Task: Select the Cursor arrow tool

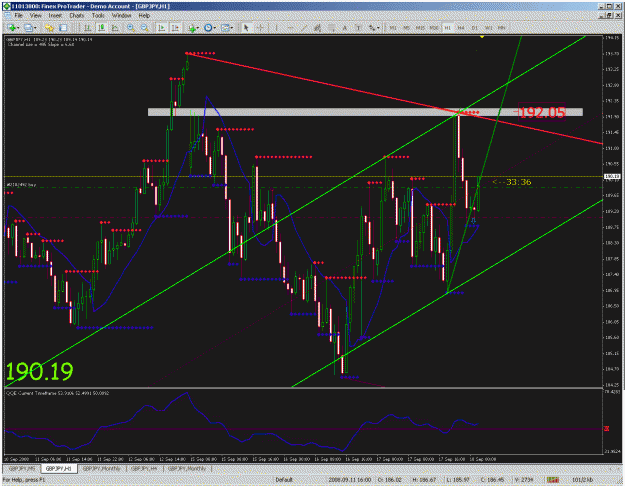Action: pyautogui.click(x=246, y=28)
